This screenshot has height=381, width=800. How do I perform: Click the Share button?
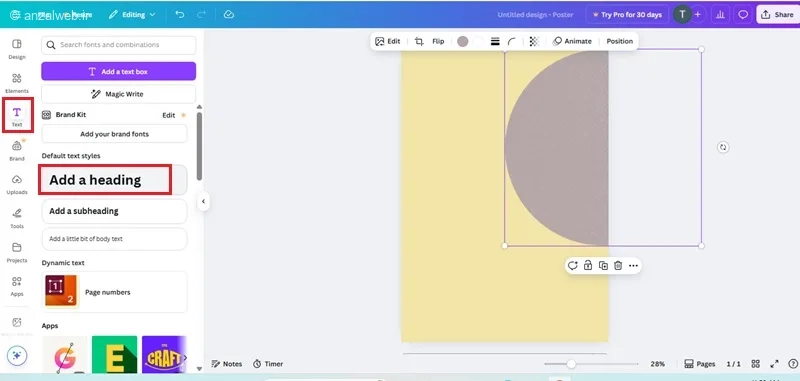[778, 14]
